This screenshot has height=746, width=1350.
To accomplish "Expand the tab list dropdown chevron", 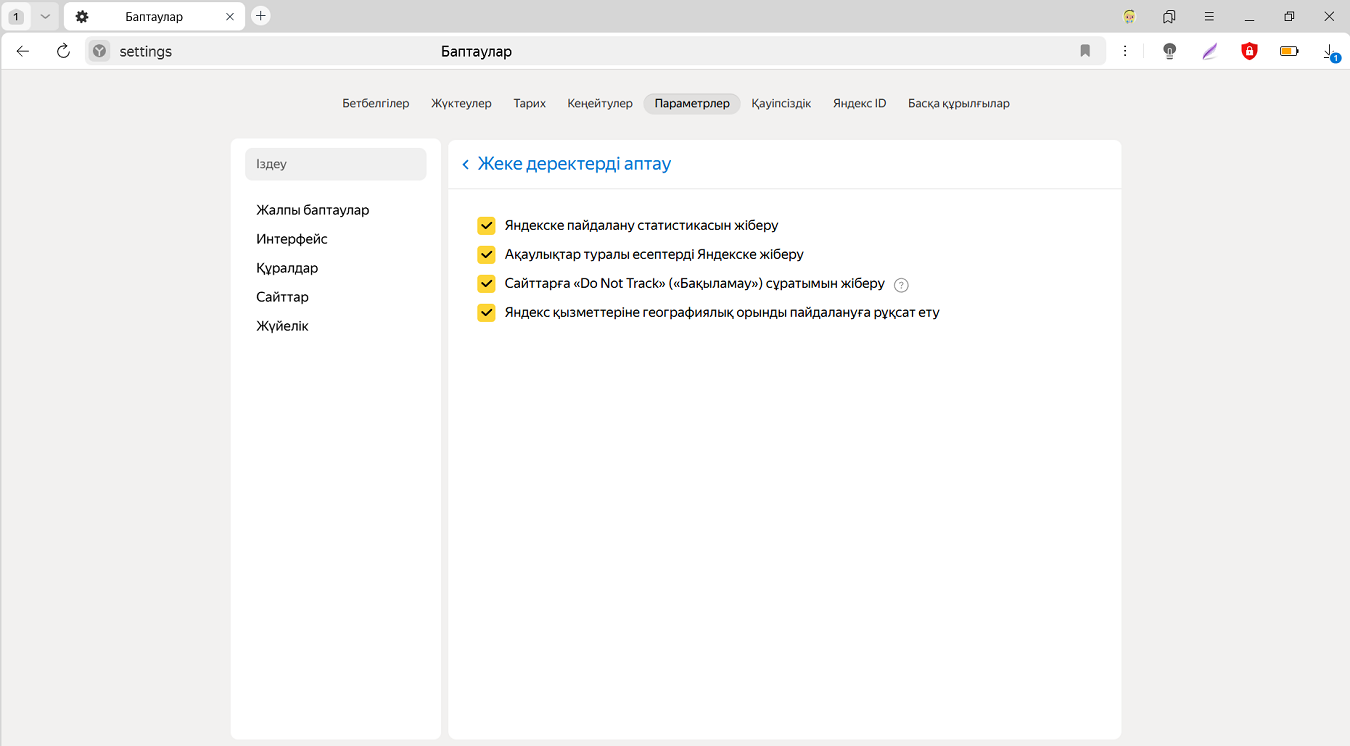I will (x=45, y=16).
